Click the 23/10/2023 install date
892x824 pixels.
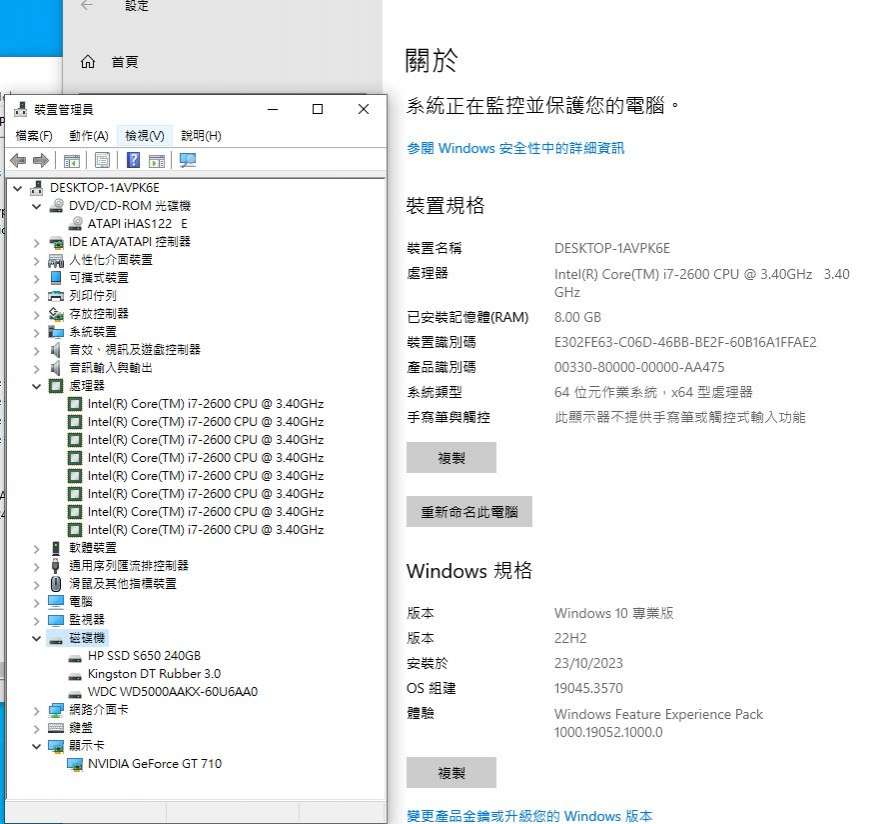(x=588, y=663)
